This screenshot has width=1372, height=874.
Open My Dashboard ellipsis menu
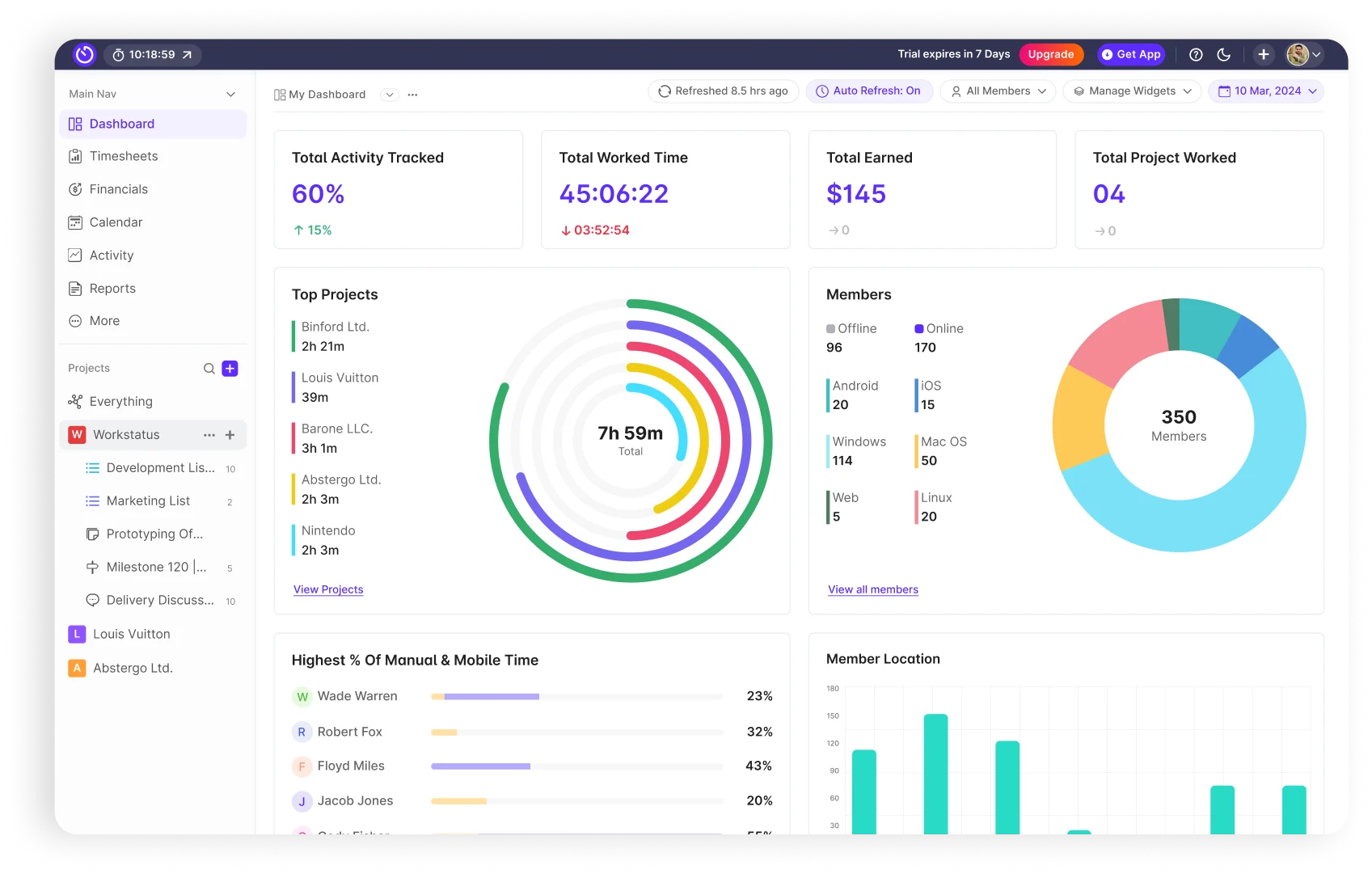413,95
